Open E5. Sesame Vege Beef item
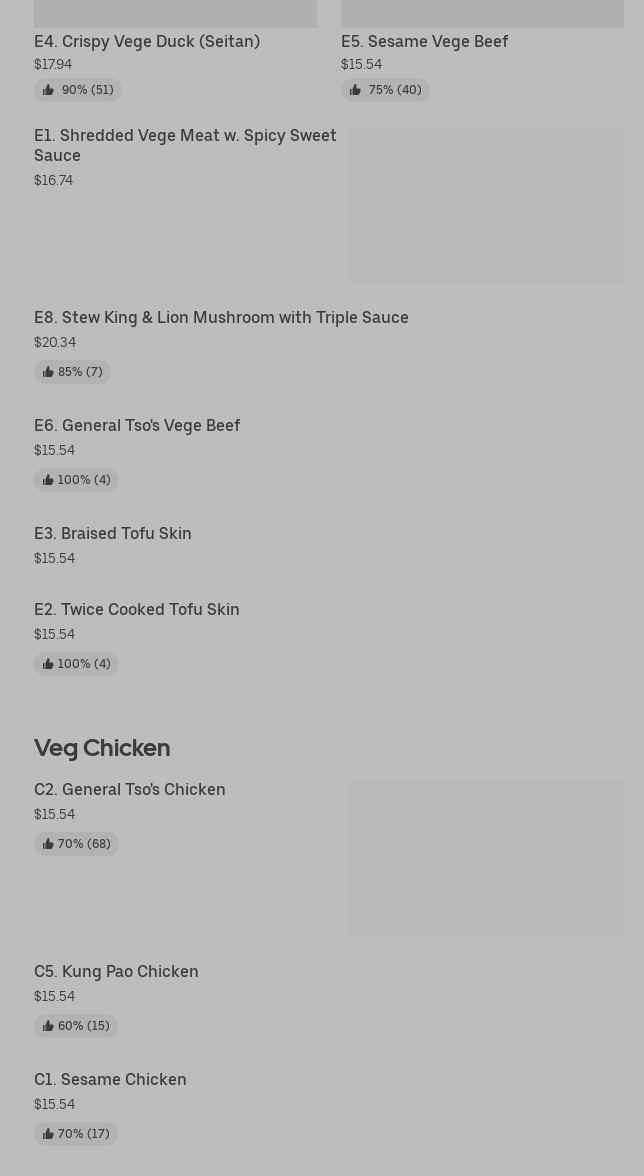The height and width of the screenshot is (1176, 644). click(424, 41)
